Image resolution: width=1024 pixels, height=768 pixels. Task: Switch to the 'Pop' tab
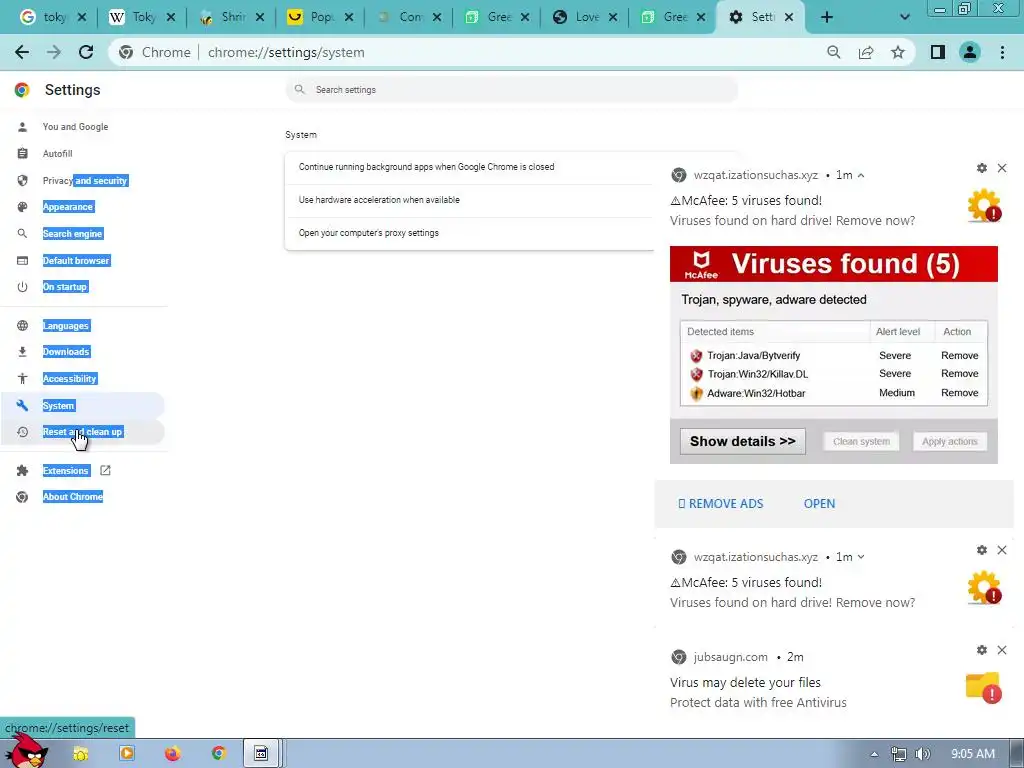tap(321, 17)
